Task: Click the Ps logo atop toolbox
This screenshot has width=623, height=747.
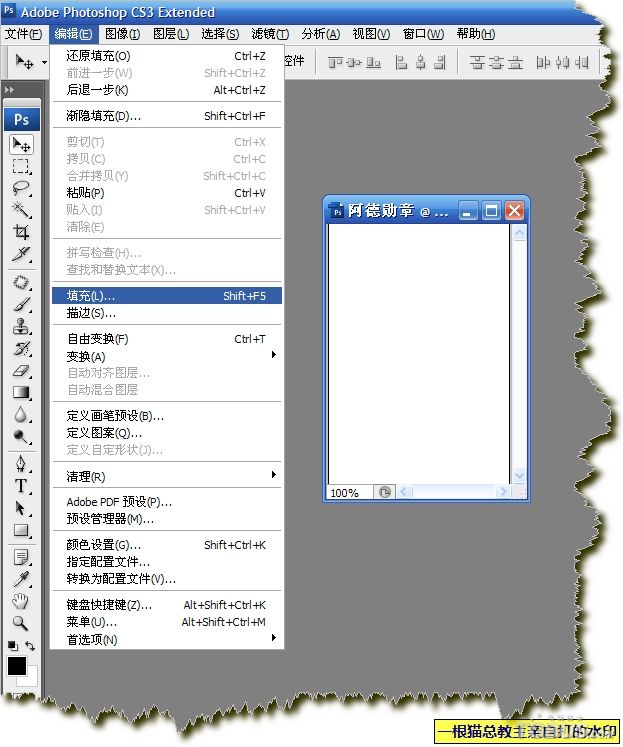Action: (21, 119)
